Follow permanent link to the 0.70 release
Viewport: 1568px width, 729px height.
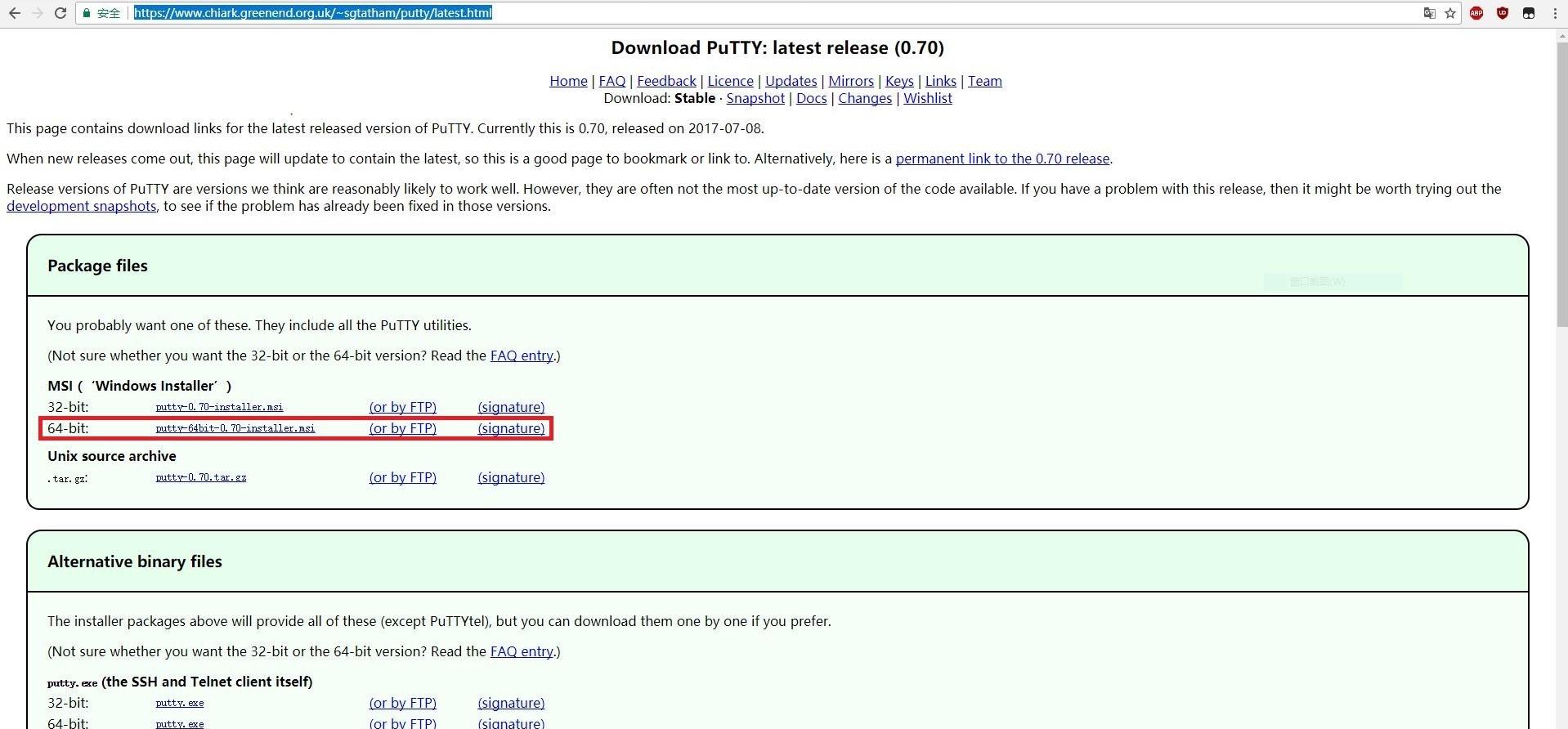click(1002, 159)
